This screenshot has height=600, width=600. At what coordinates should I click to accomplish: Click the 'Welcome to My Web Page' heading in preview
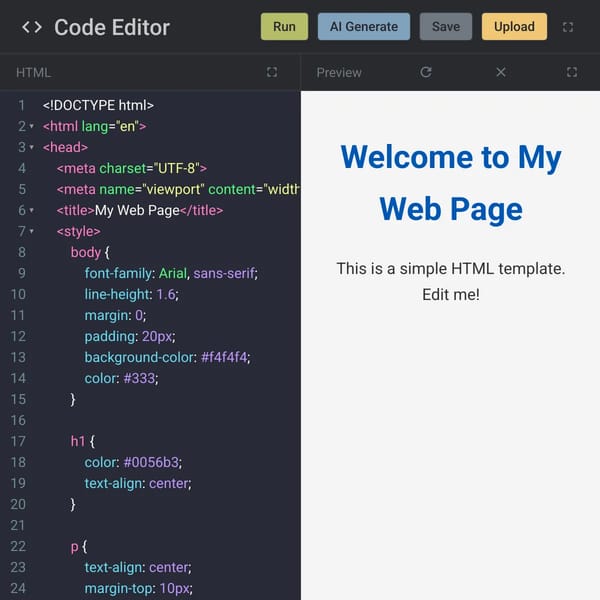coord(451,183)
